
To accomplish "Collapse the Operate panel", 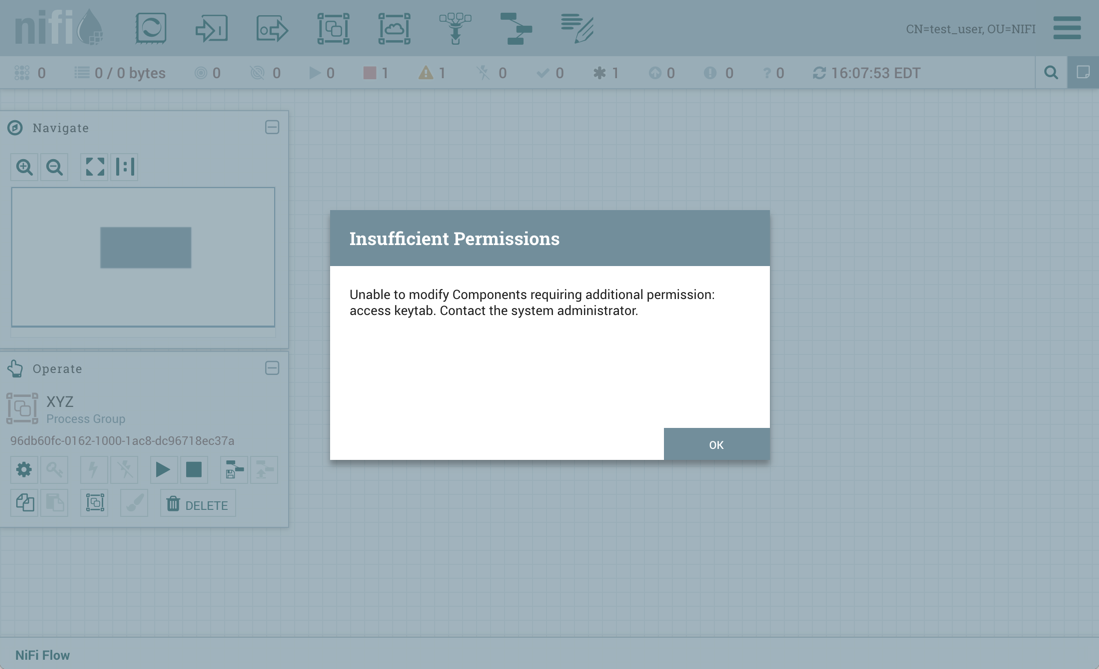I will click(x=272, y=368).
